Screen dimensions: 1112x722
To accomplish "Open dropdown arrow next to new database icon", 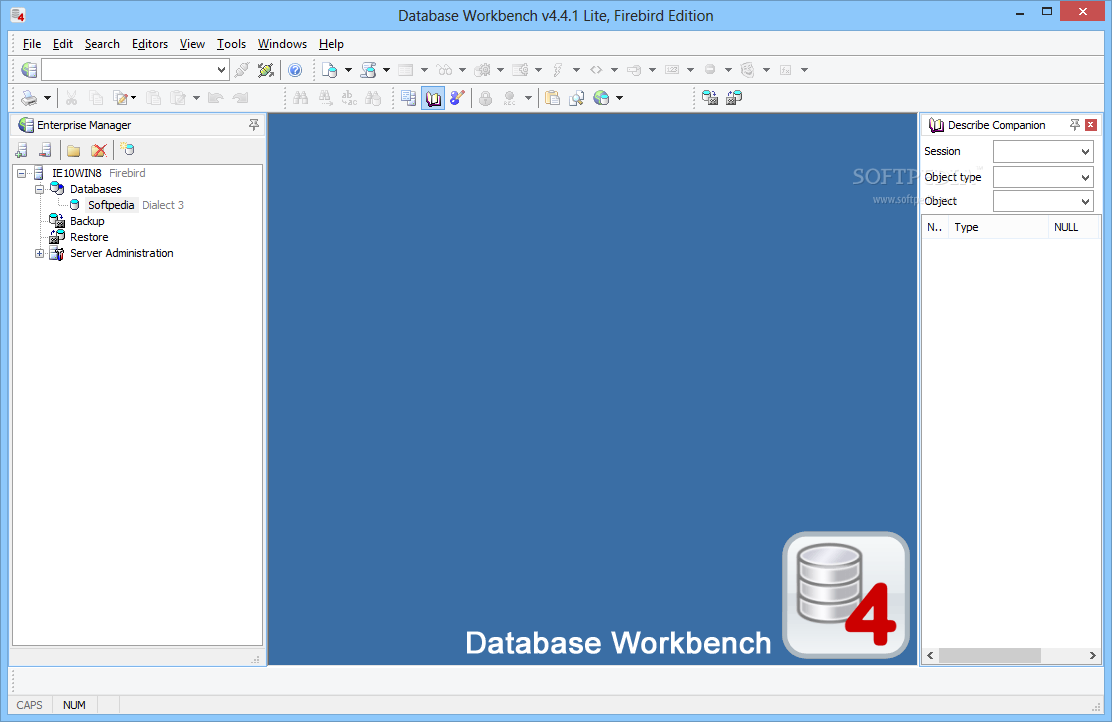I will tap(348, 70).
